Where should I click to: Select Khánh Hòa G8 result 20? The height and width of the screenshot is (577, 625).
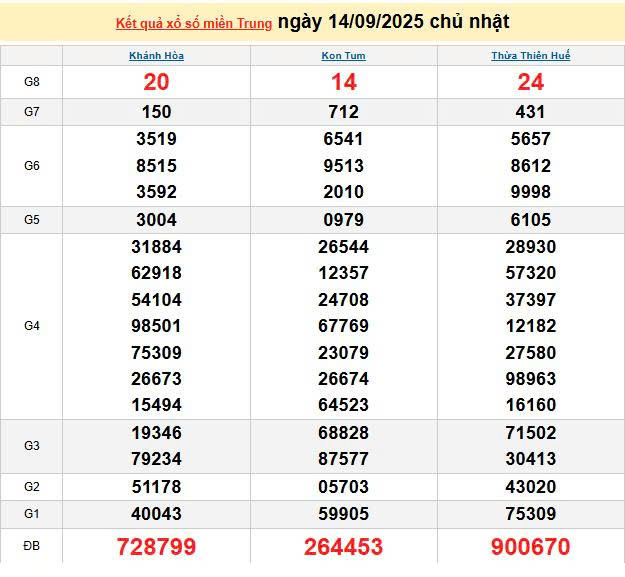tap(156, 82)
